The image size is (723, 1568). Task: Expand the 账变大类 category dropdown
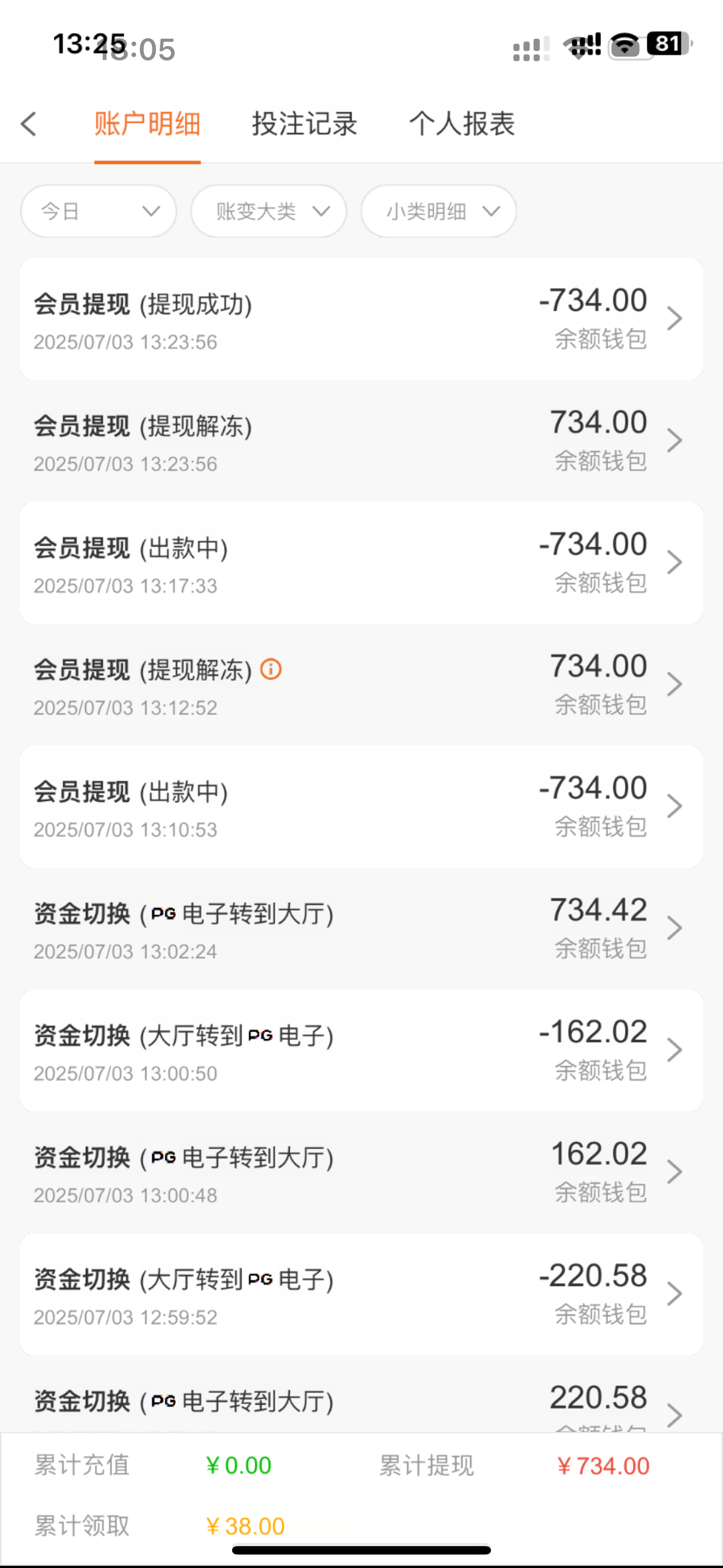click(268, 211)
